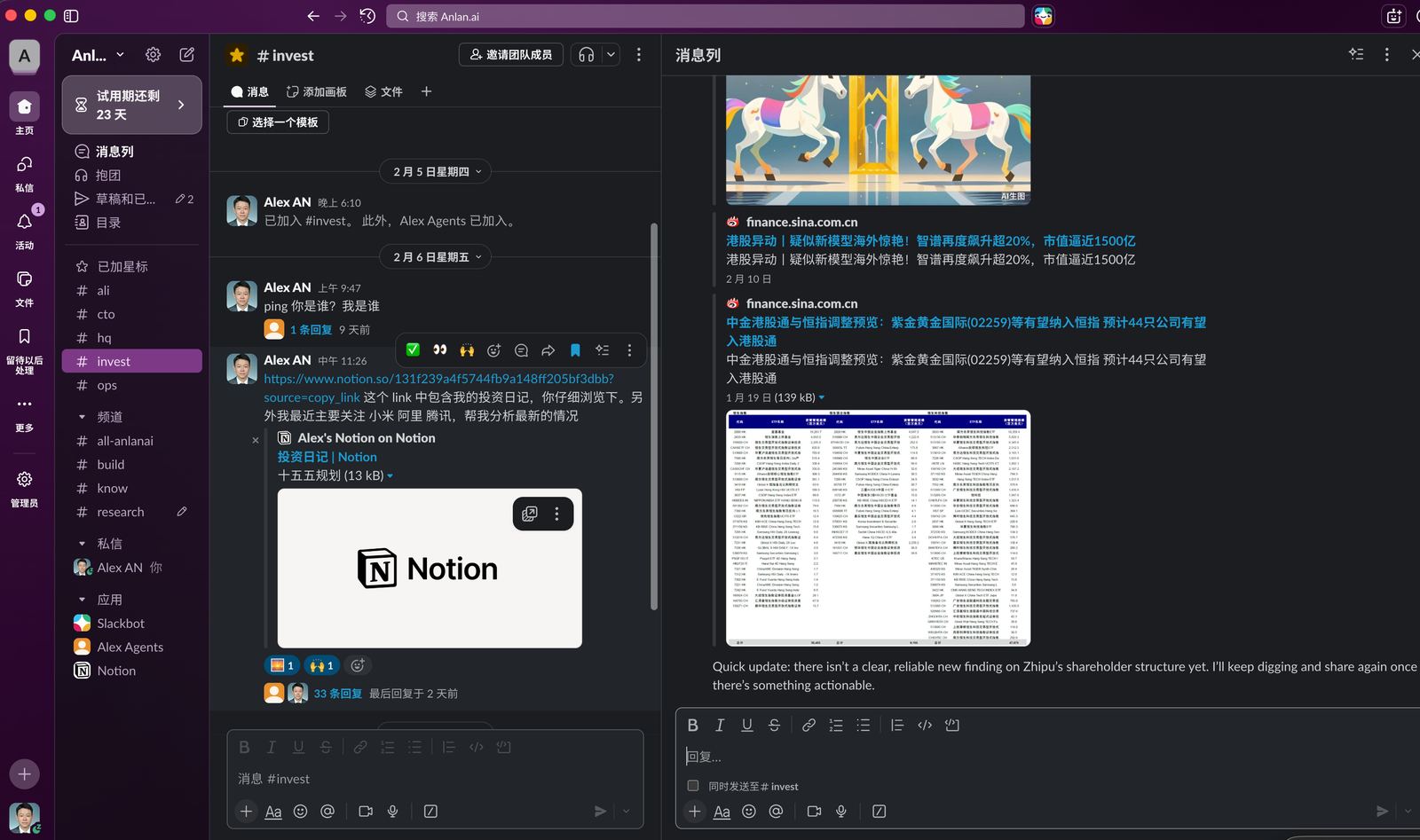Toggle italic in thread reply toolbar
Image resolution: width=1420 pixels, height=840 pixels.
pos(720,725)
